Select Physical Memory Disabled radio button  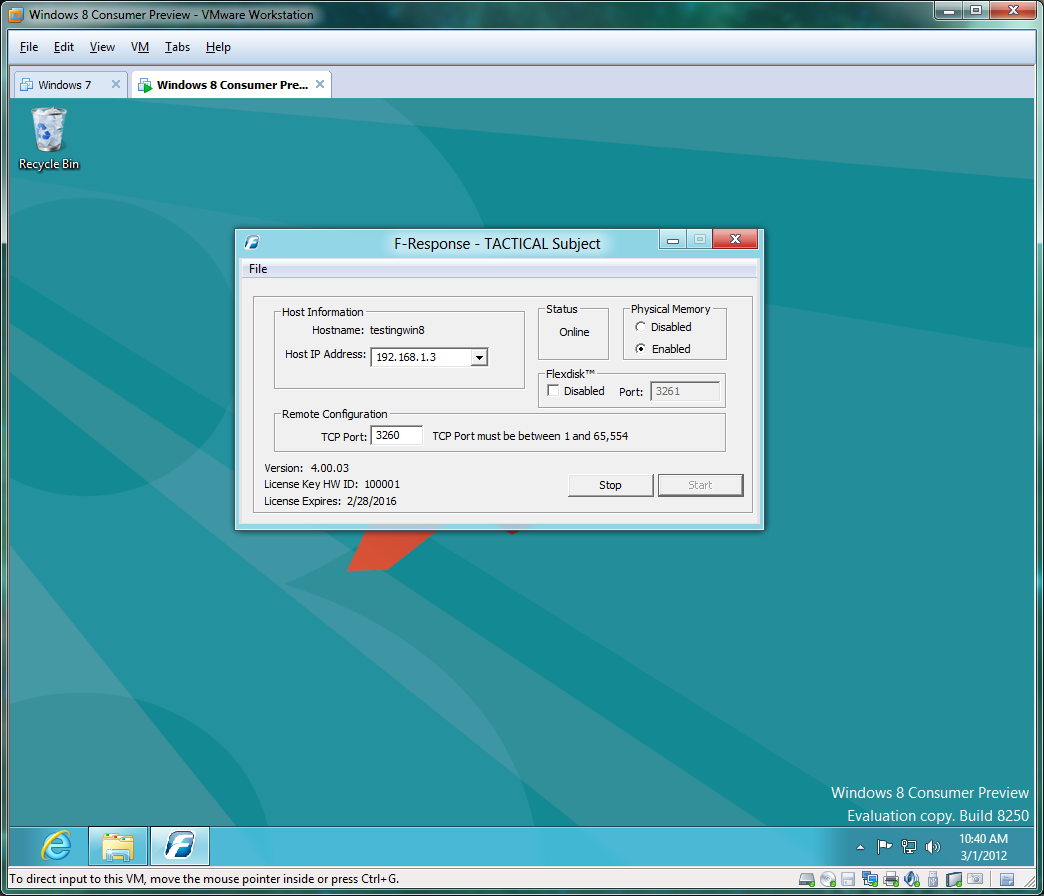pos(641,327)
